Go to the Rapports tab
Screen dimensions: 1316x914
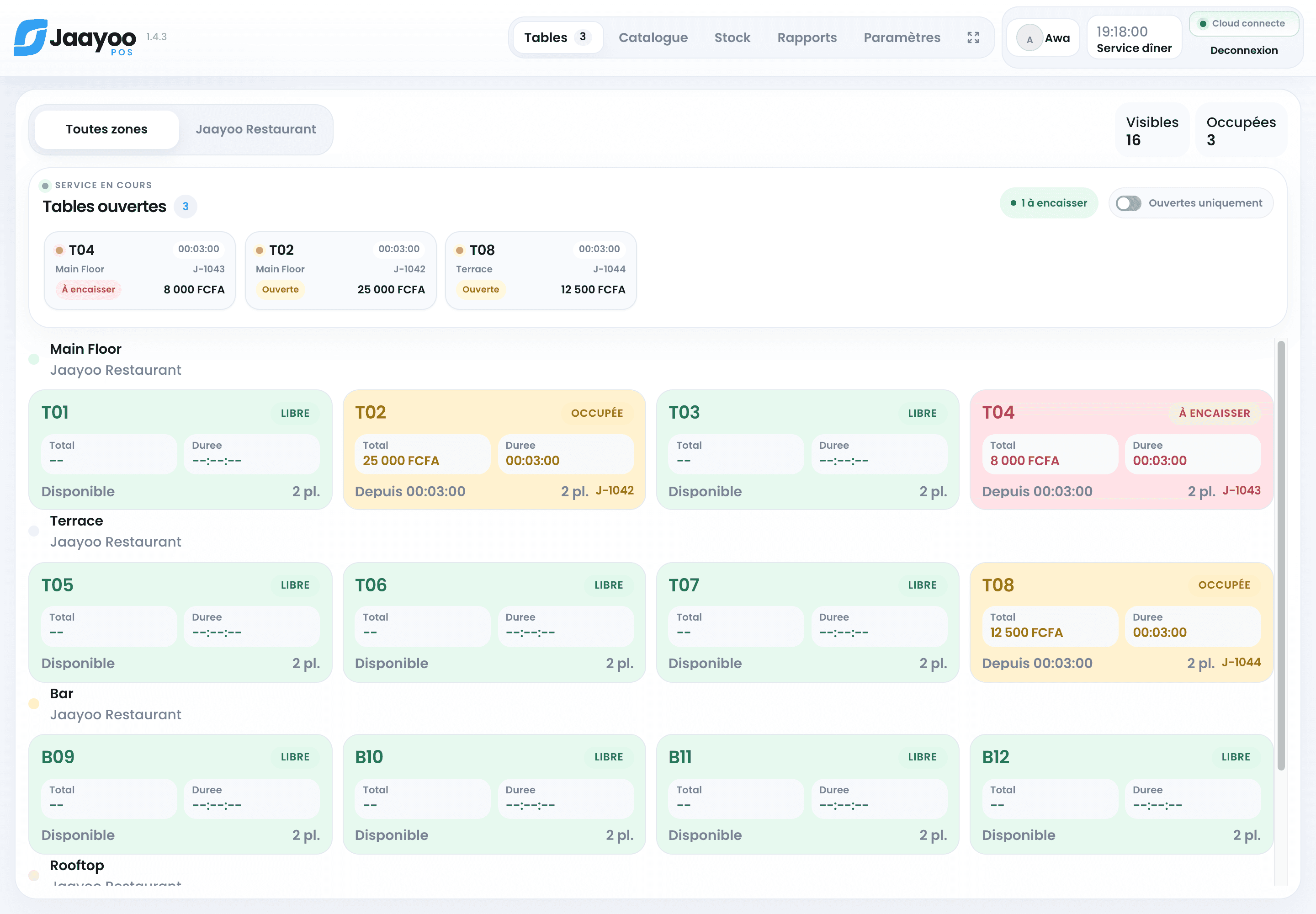(x=807, y=38)
